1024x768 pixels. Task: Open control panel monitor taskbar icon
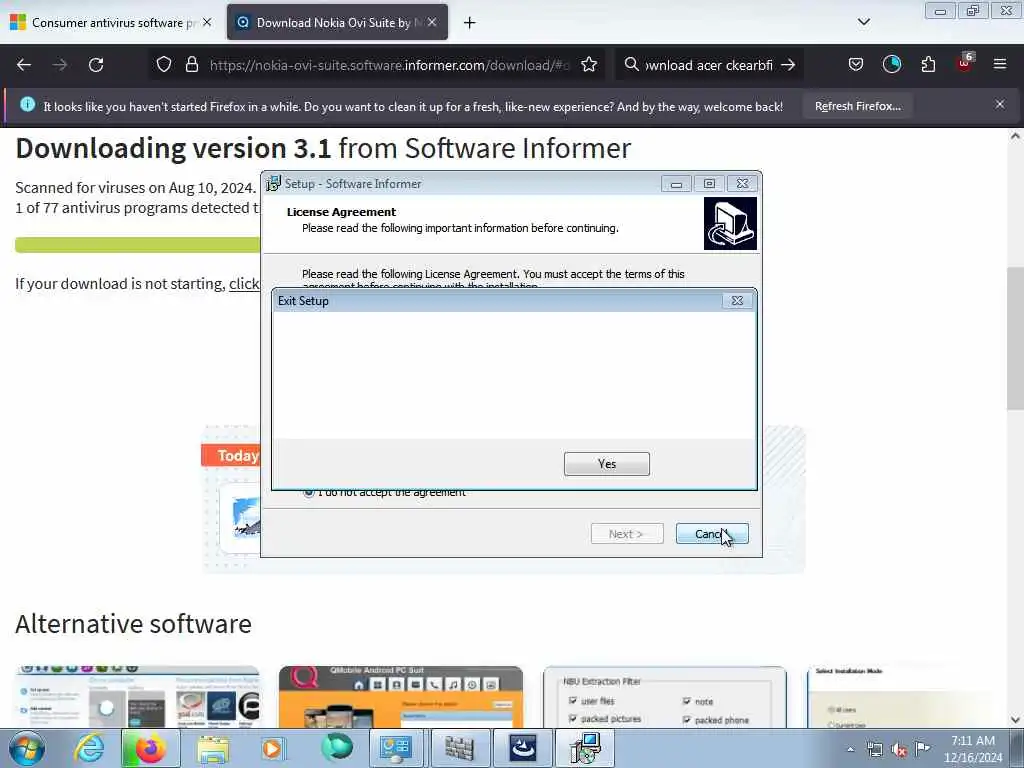[x=397, y=748]
